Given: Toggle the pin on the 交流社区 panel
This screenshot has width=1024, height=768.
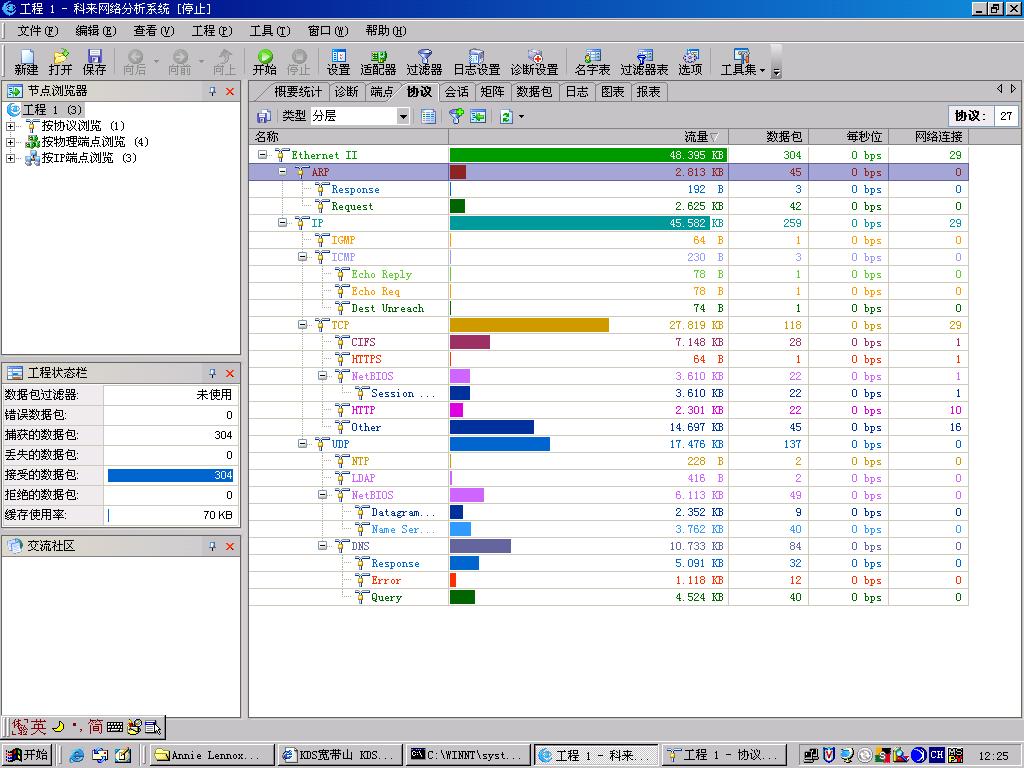Looking at the screenshot, I should (212, 546).
